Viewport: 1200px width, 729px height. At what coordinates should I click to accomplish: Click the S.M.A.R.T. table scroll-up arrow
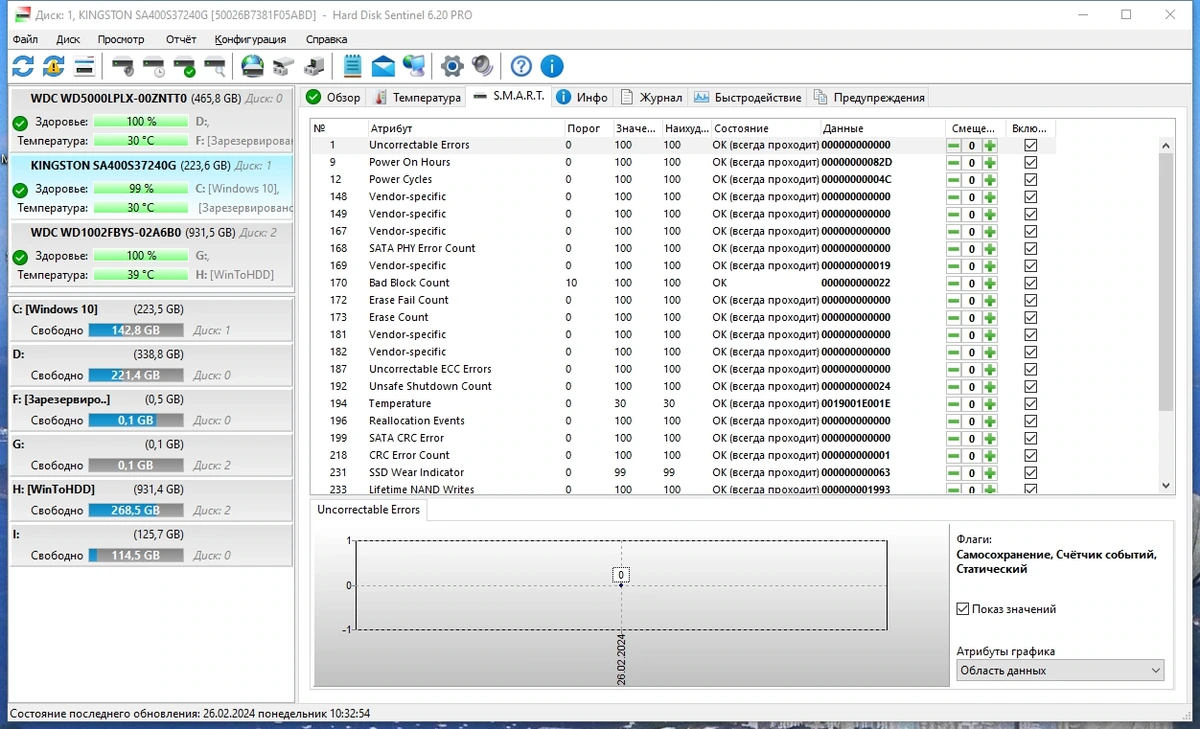point(1166,146)
